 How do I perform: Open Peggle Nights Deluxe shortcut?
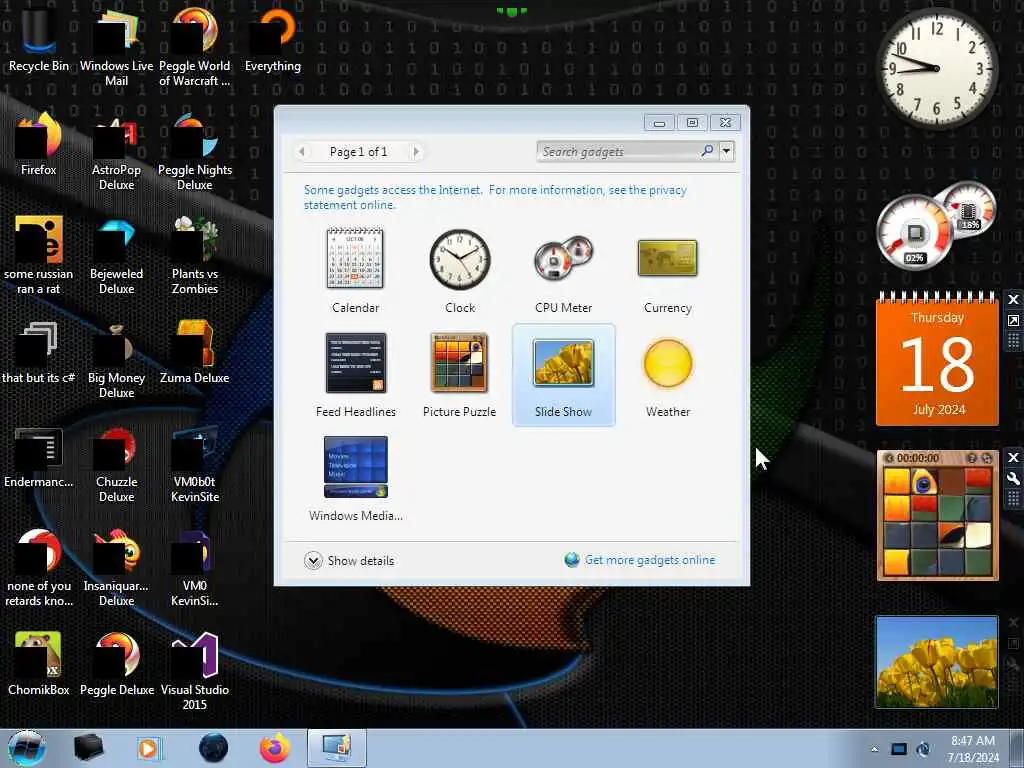(x=195, y=152)
